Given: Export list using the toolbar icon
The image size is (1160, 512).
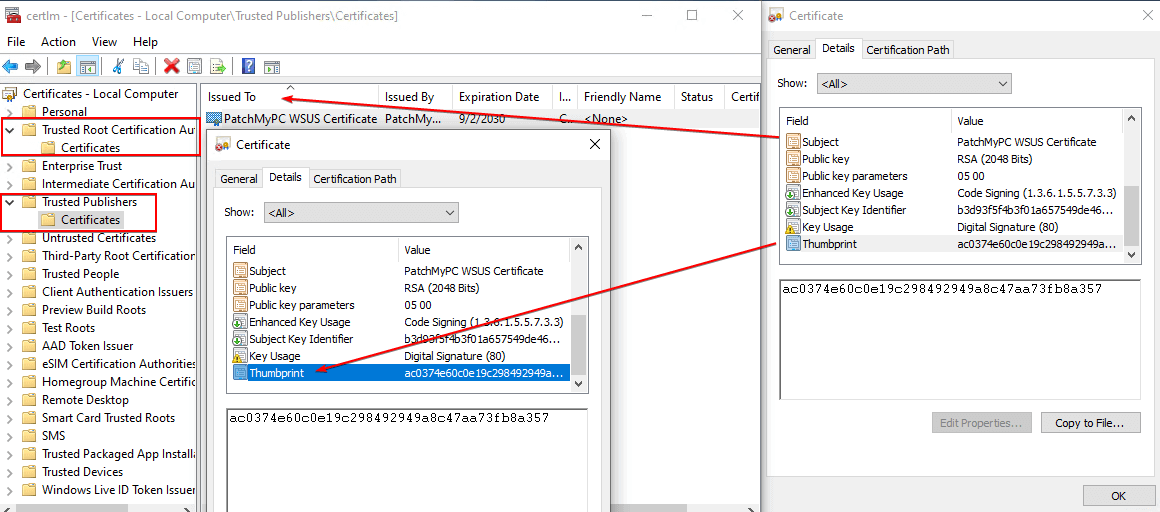Looking at the screenshot, I should (218, 67).
